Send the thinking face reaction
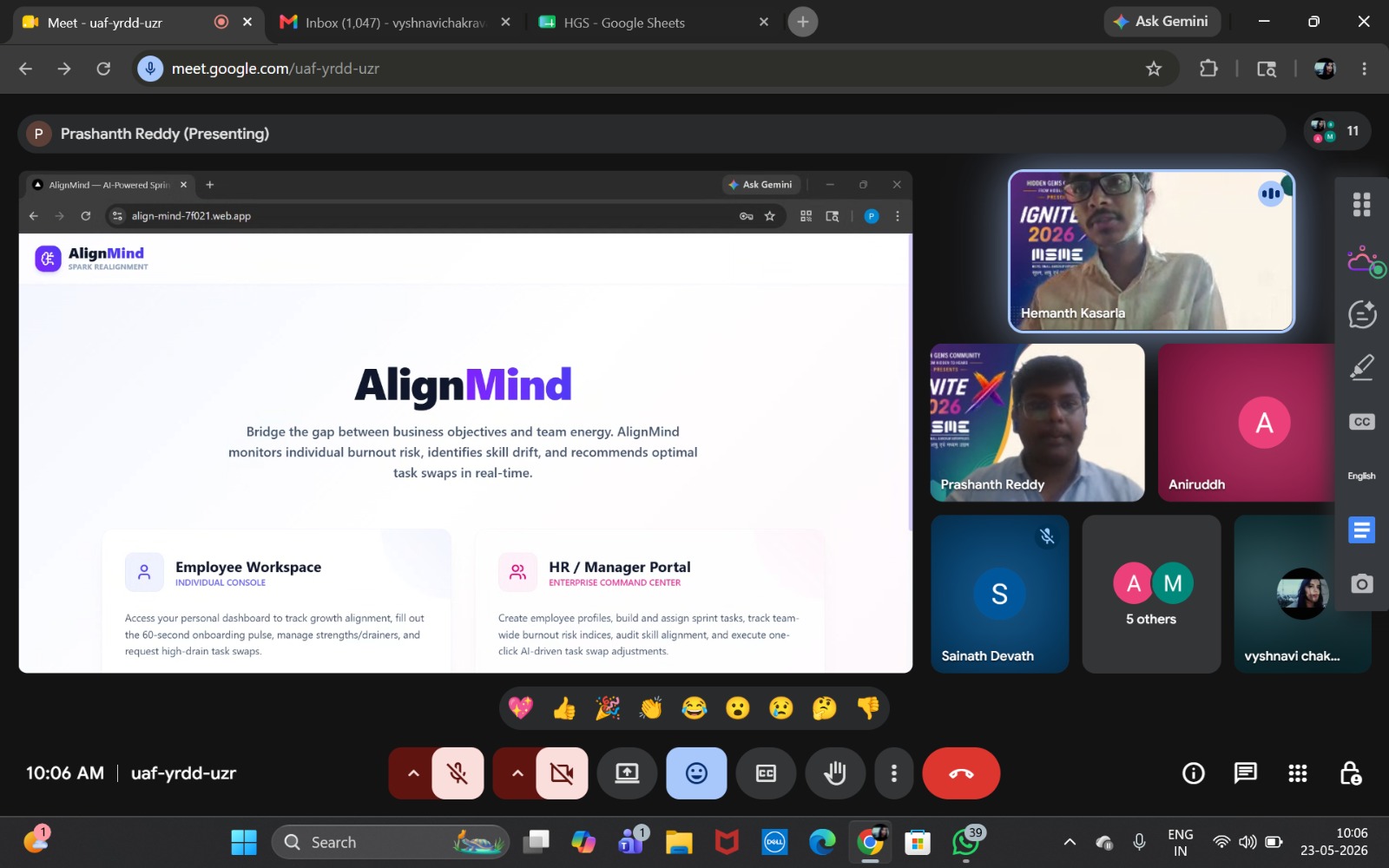The height and width of the screenshot is (868, 1389). (825, 708)
